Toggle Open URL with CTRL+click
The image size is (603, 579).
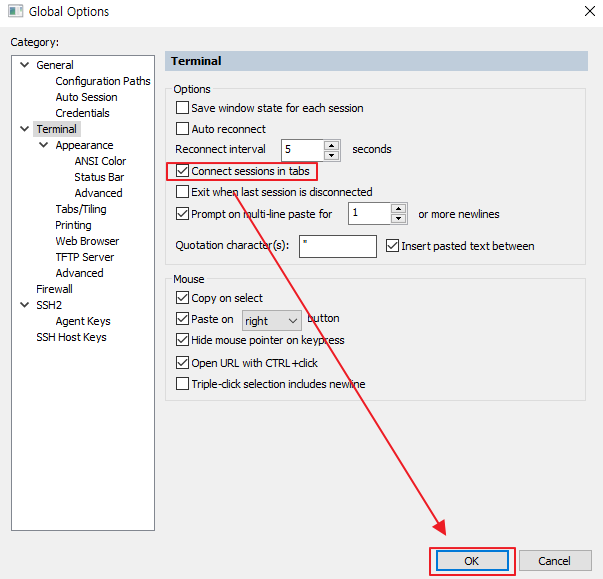[182, 363]
